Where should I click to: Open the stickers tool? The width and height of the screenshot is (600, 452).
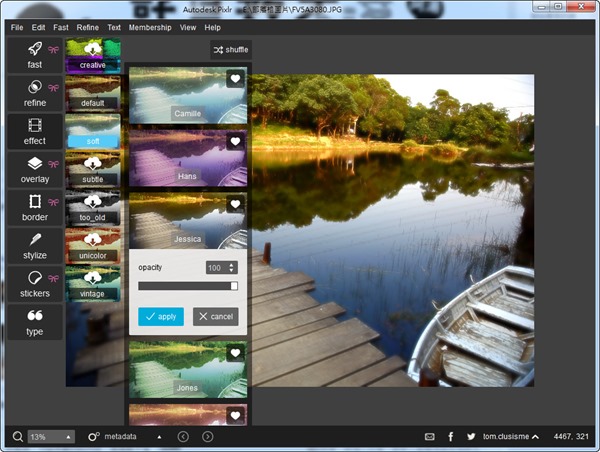point(34,283)
